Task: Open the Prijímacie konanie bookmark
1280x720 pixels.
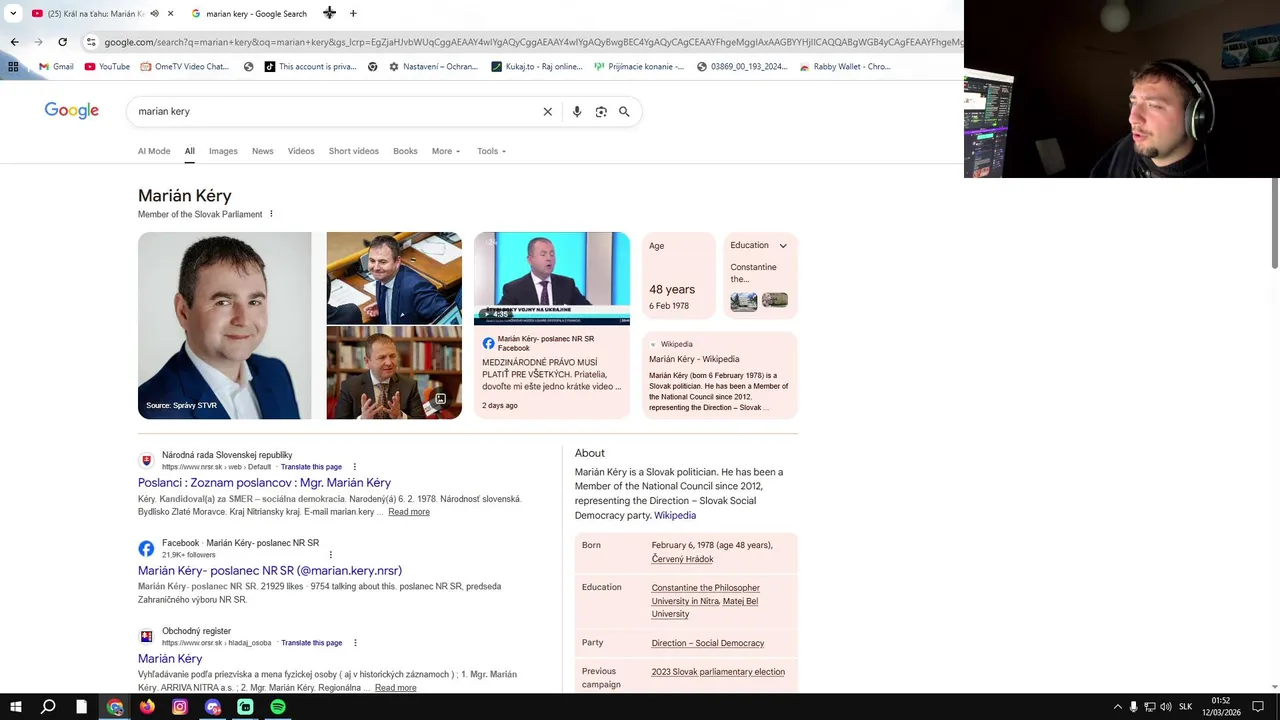Action: (639, 67)
